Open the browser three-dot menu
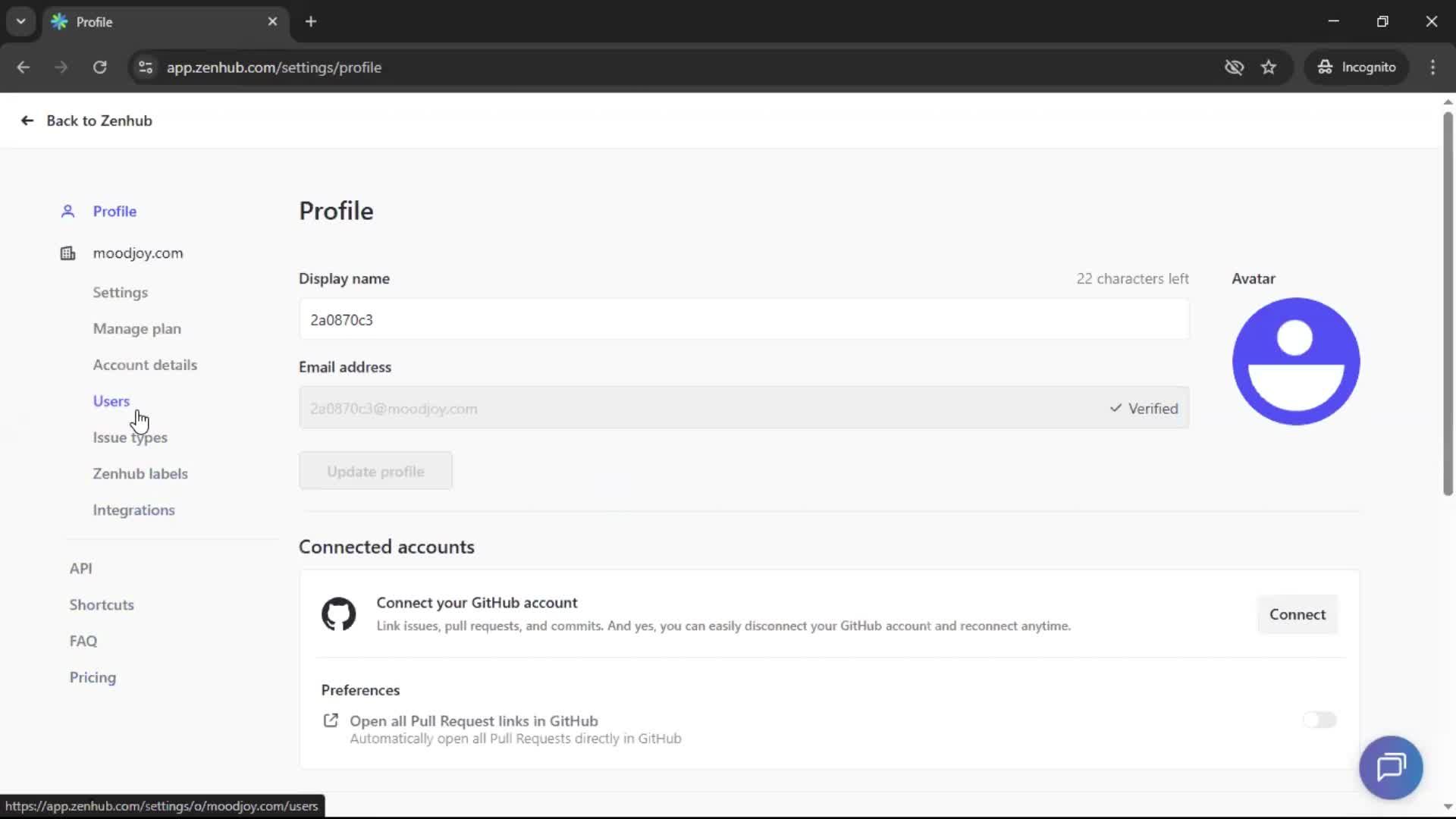This screenshot has height=819, width=1456. click(x=1433, y=67)
